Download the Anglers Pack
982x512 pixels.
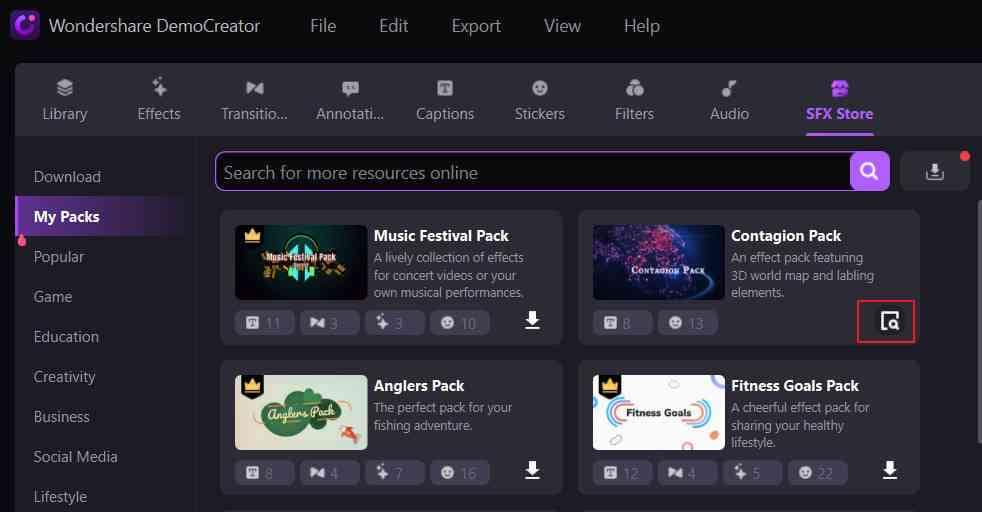pos(532,470)
